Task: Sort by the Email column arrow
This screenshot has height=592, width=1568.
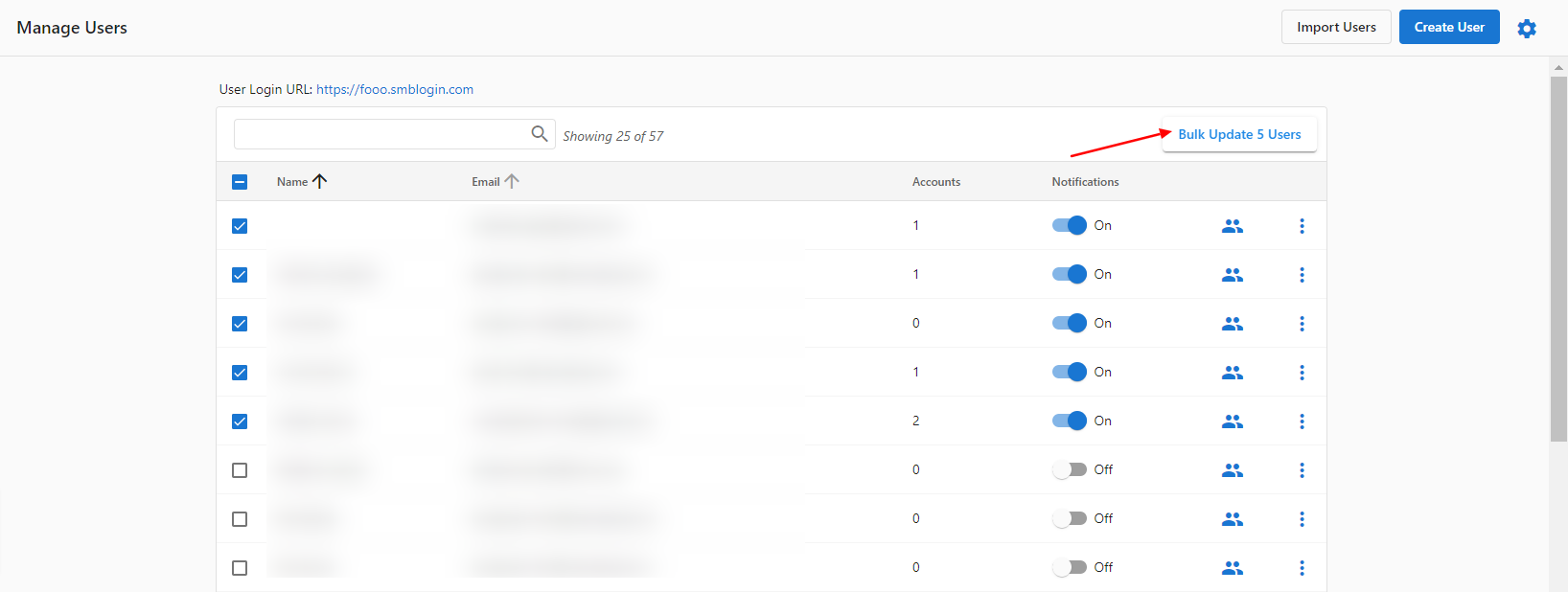Action: pos(512,181)
